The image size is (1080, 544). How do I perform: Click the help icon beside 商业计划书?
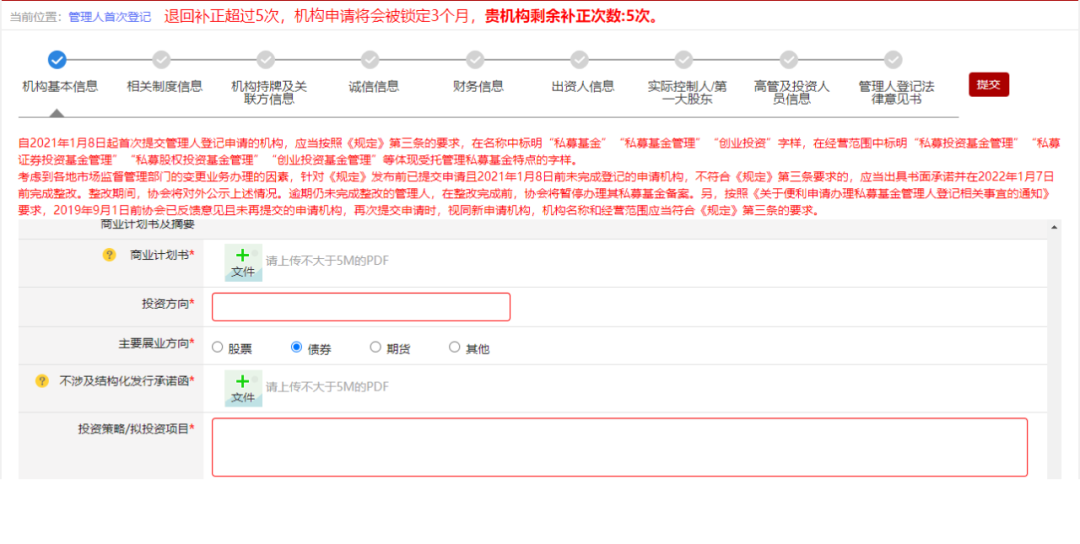point(109,255)
